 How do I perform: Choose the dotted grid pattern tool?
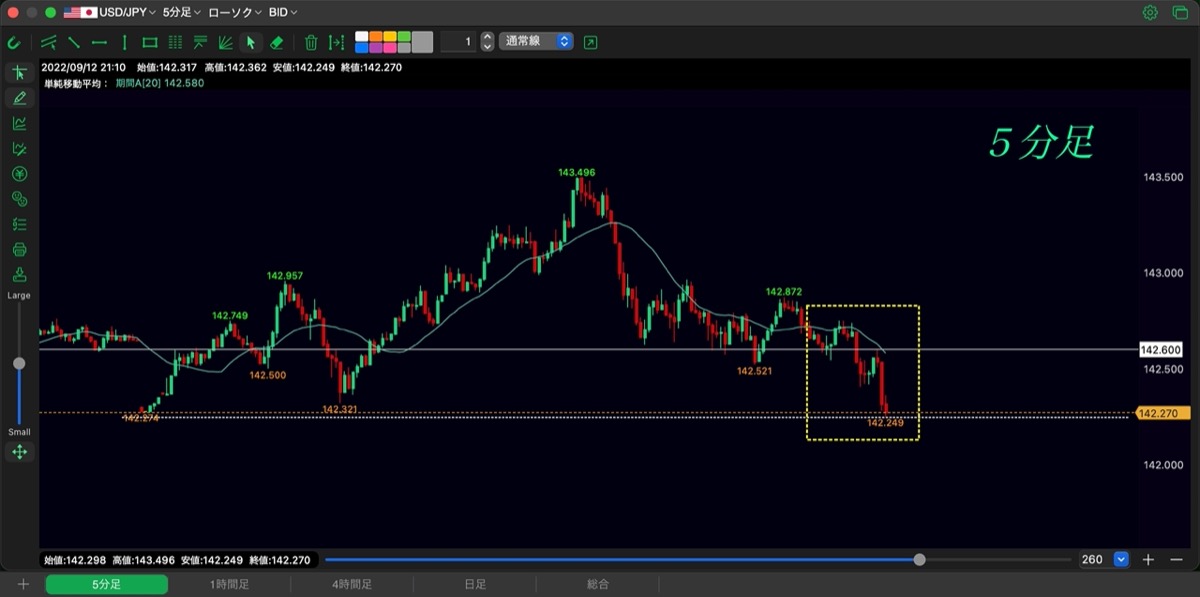pos(175,42)
